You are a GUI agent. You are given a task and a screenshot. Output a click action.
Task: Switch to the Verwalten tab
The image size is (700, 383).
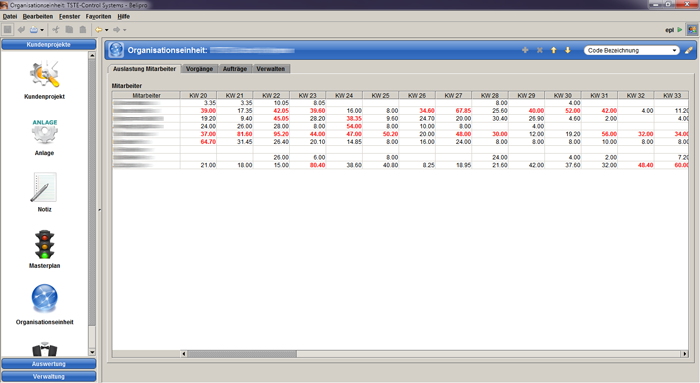click(271, 69)
